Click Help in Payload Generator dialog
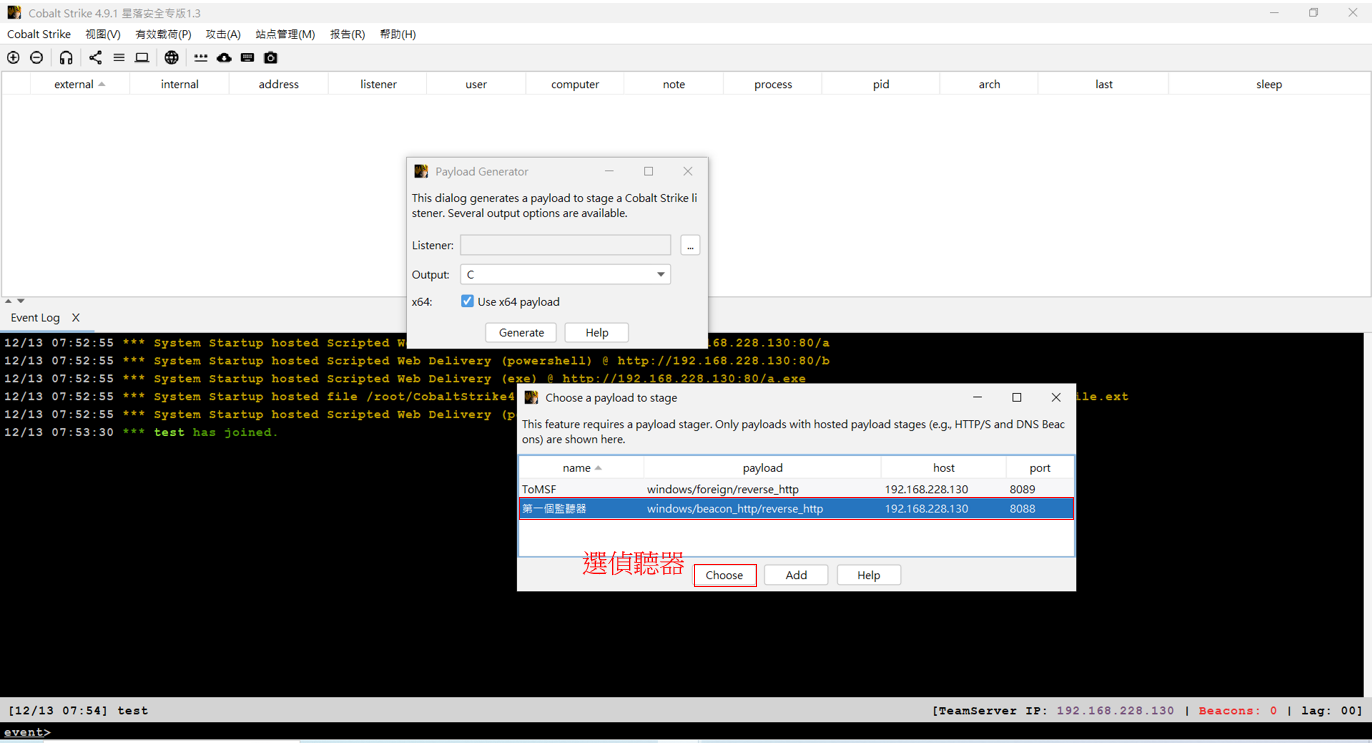 [x=597, y=332]
